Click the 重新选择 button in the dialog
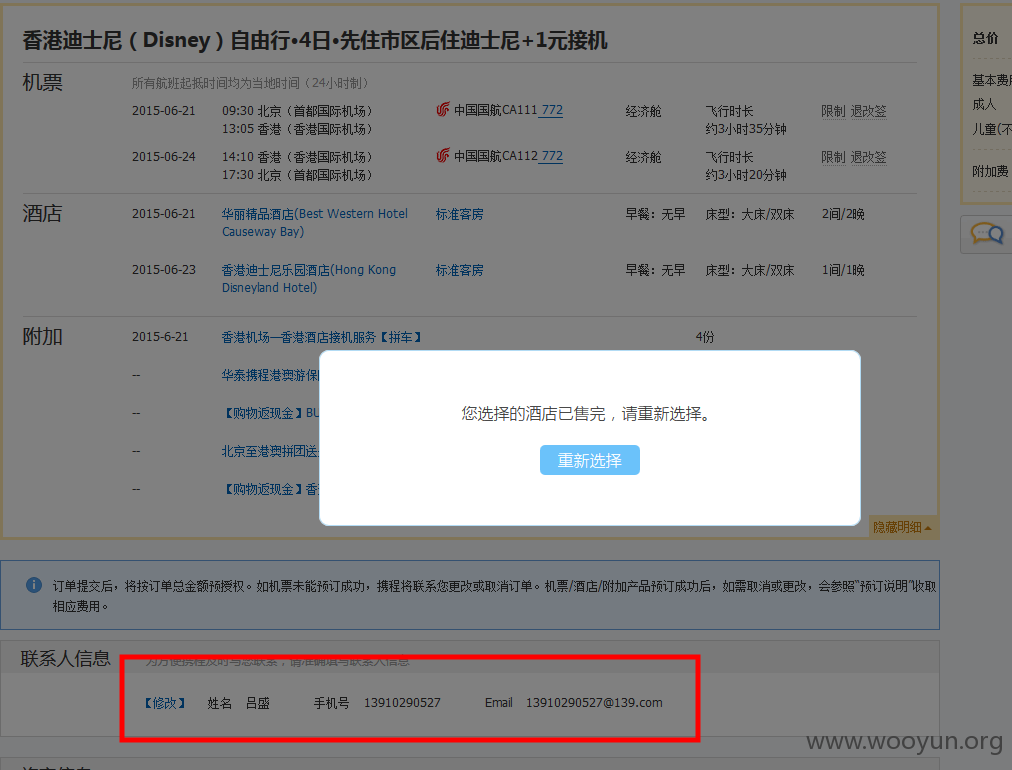1012x770 pixels. (x=589, y=460)
